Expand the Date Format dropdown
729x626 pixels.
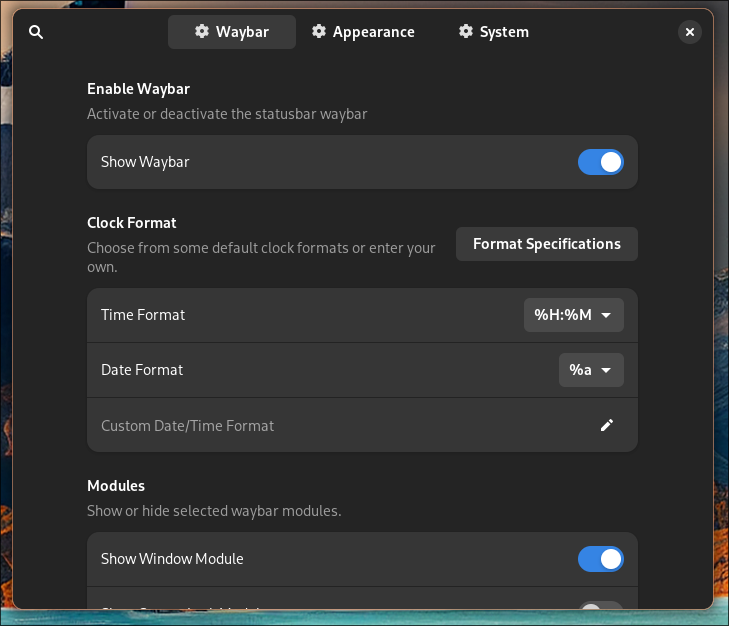pyautogui.click(x=590, y=370)
